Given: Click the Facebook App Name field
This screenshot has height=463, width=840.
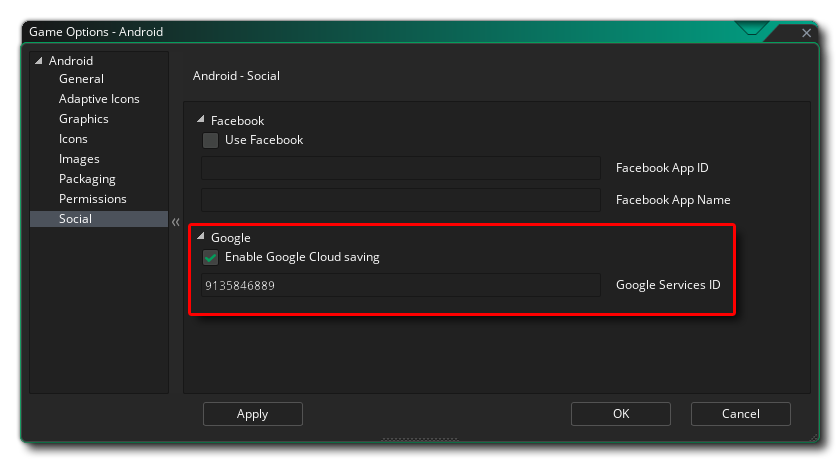Looking at the screenshot, I should coord(401,200).
